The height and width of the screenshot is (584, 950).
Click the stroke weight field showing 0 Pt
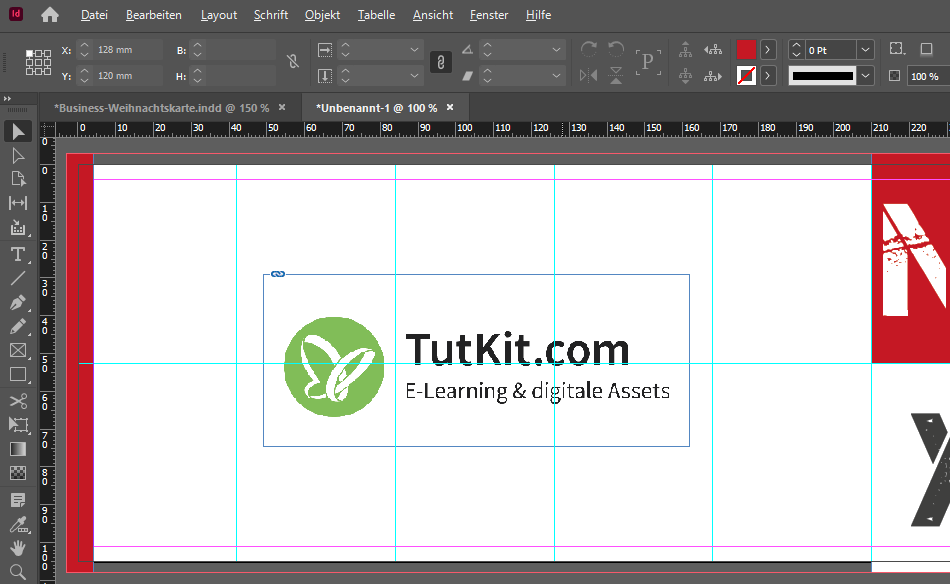(831, 50)
